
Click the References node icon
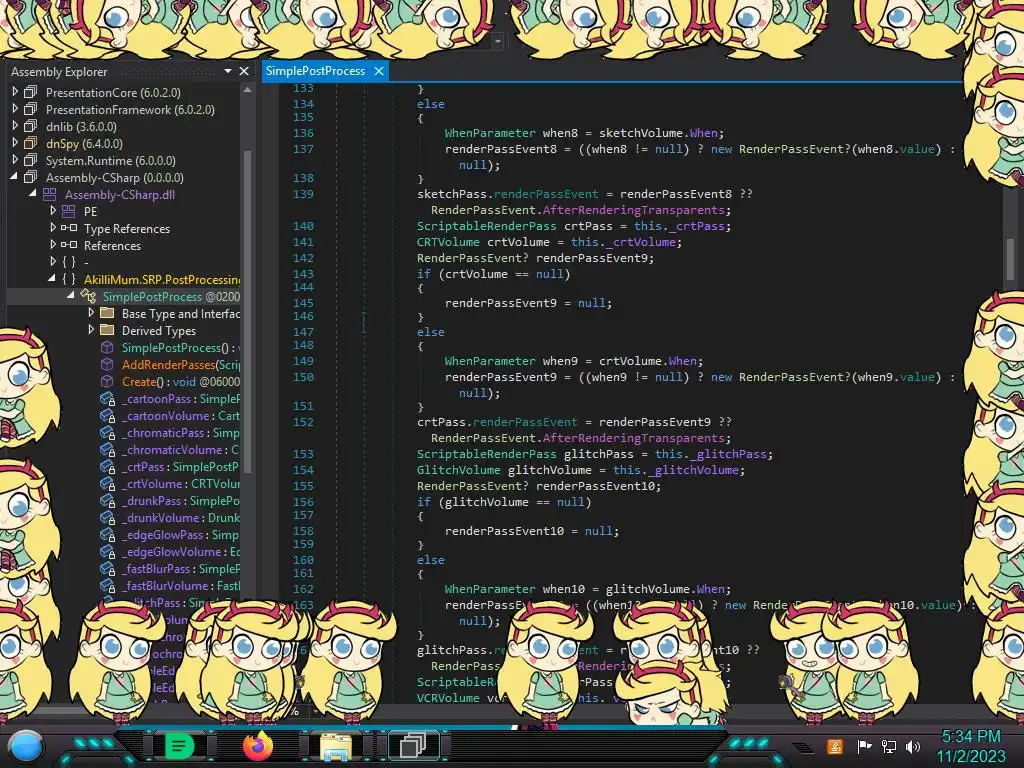tap(69, 245)
